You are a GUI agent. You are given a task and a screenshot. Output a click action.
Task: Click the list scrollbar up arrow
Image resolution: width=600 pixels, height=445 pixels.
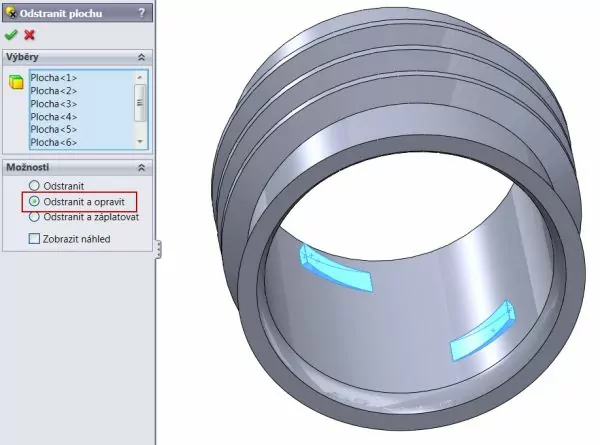(140, 76)
